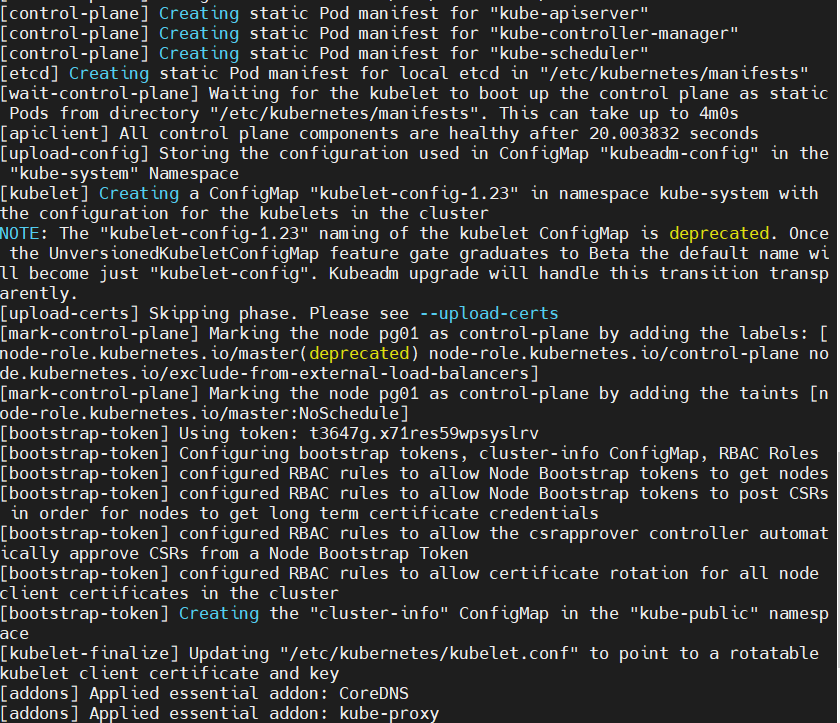Click the "kubeadm-config" ConfigMap name

pos(679,153)
